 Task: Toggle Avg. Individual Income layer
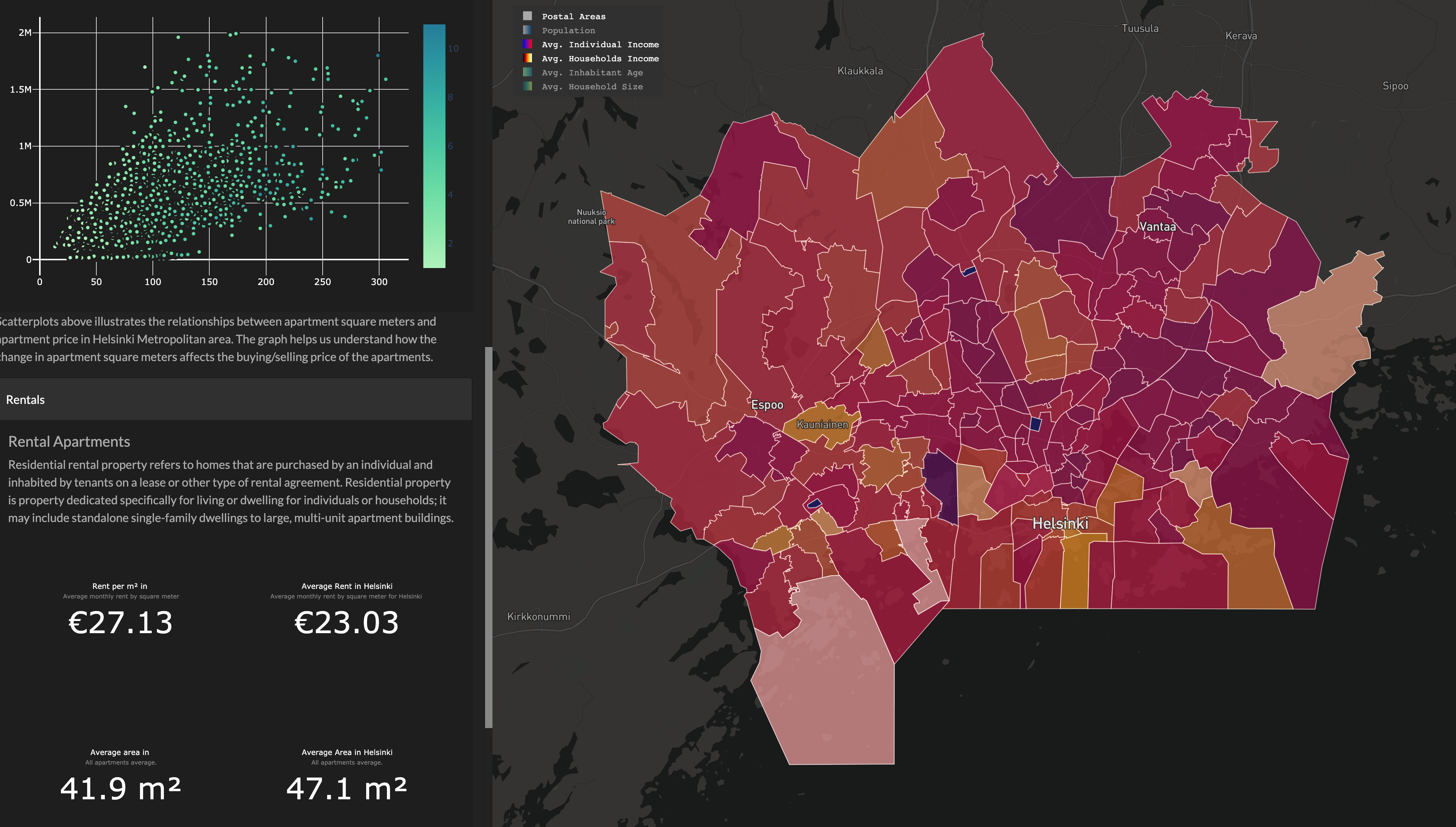600,44
